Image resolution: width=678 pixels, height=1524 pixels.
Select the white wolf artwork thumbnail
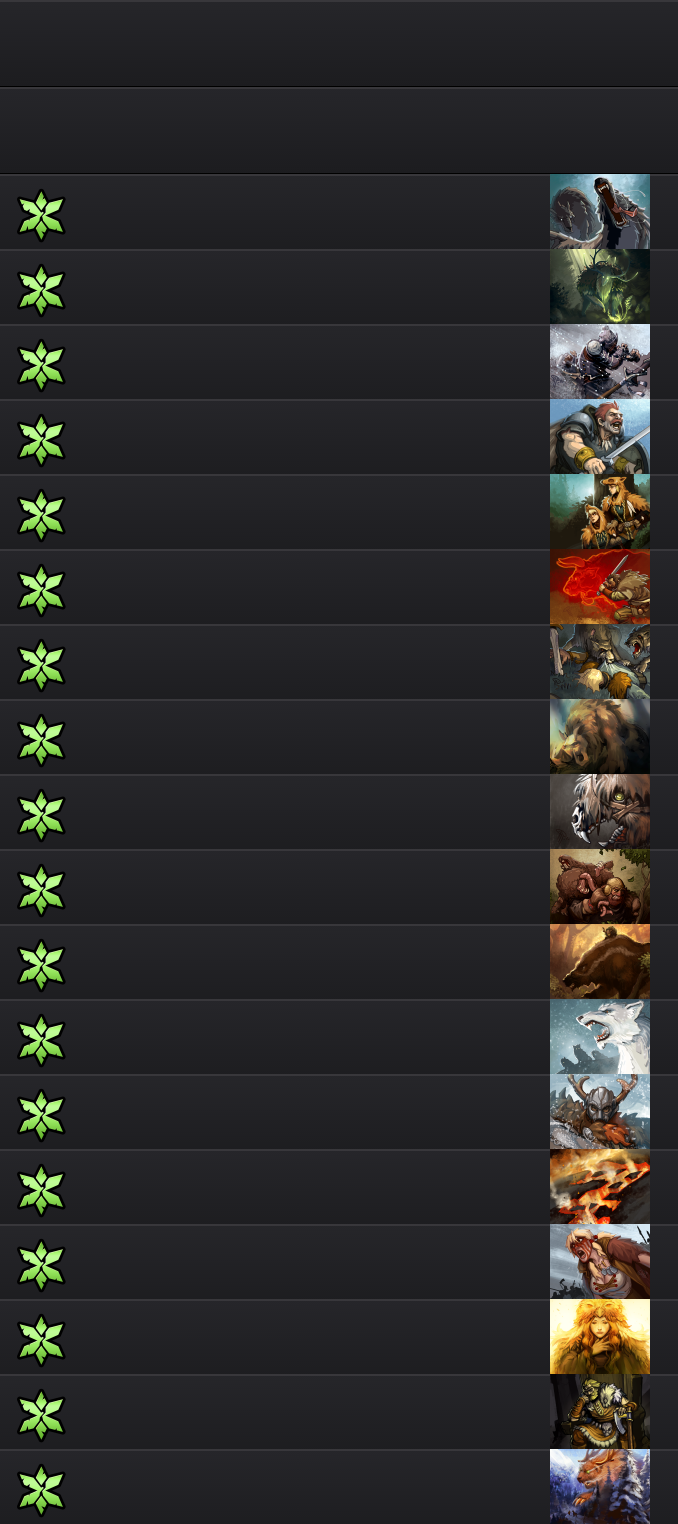point(600,1037)
